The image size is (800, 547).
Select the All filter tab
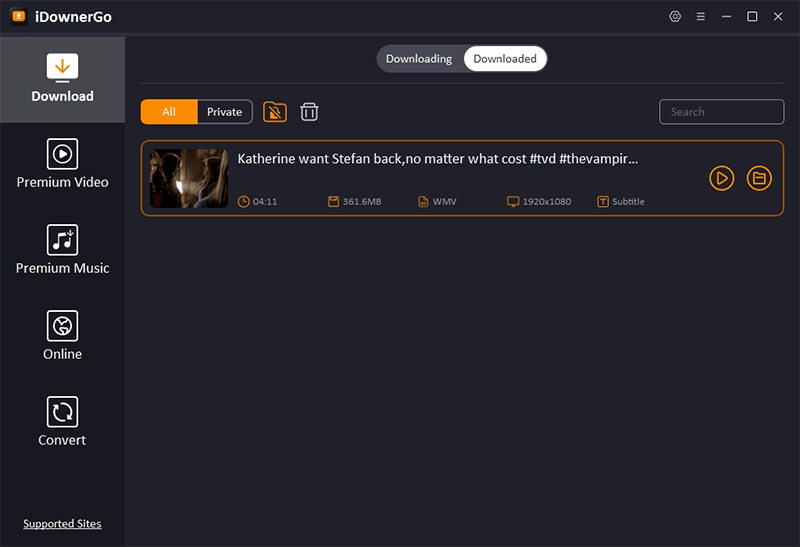tap(169, 112)
